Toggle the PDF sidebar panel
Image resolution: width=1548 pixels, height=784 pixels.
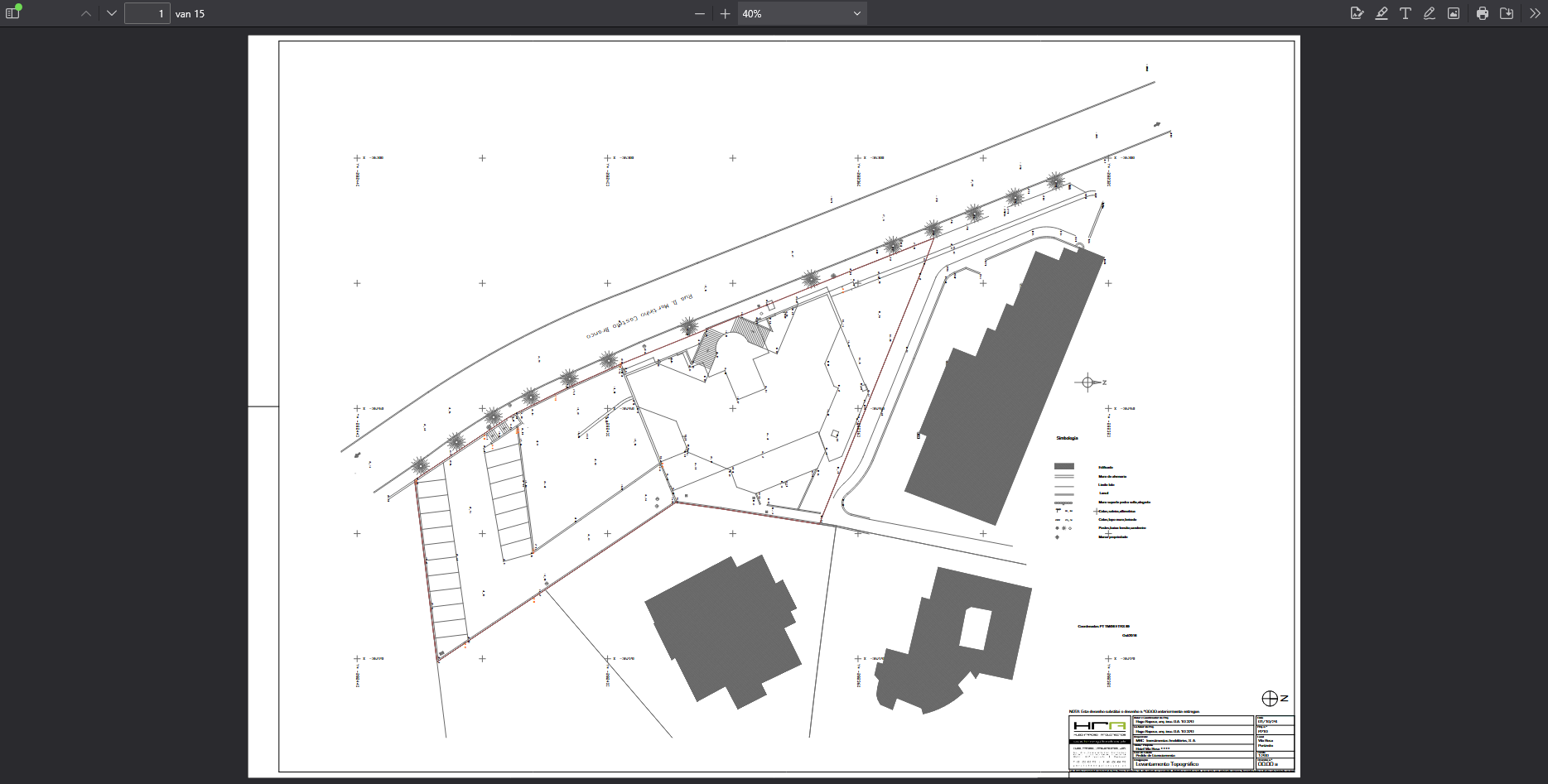point(12,13)
